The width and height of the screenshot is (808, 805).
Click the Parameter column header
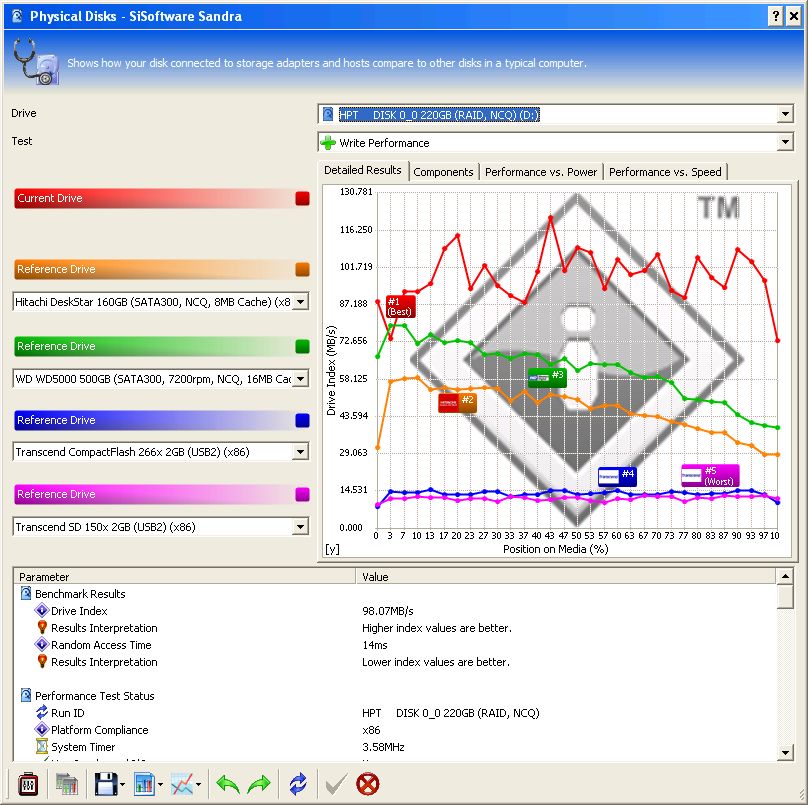185,577
